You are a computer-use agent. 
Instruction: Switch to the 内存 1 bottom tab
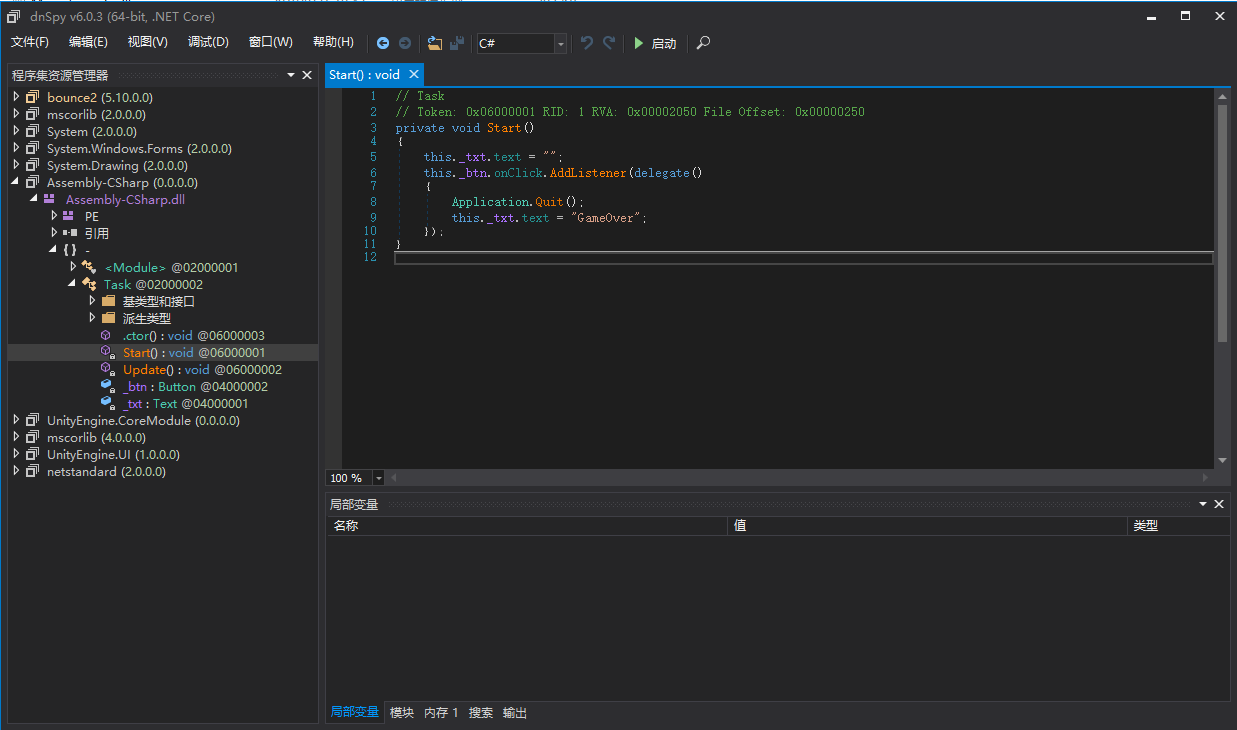(441, 712)
